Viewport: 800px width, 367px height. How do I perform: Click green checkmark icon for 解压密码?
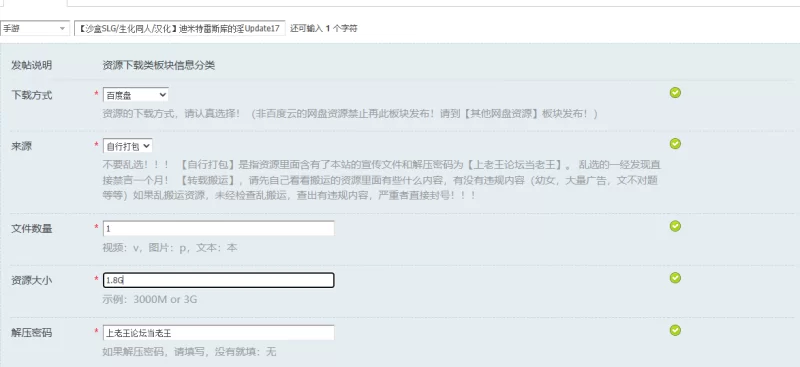[x=675, y=330]
